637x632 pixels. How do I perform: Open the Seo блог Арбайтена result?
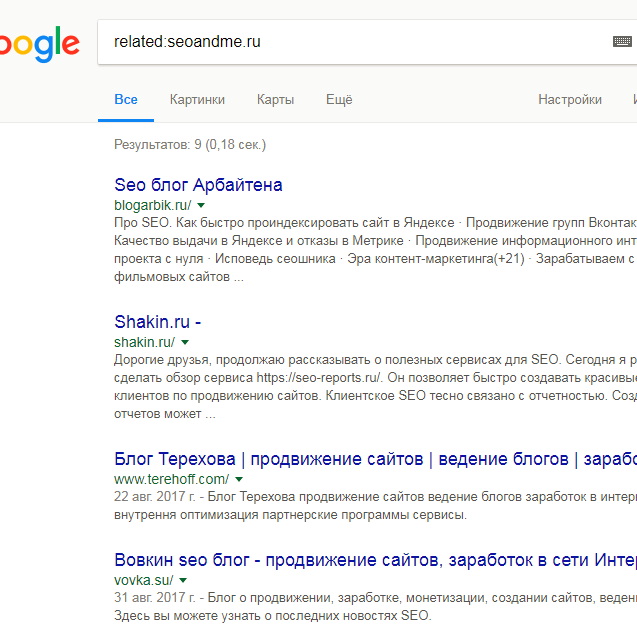[198, 185]
